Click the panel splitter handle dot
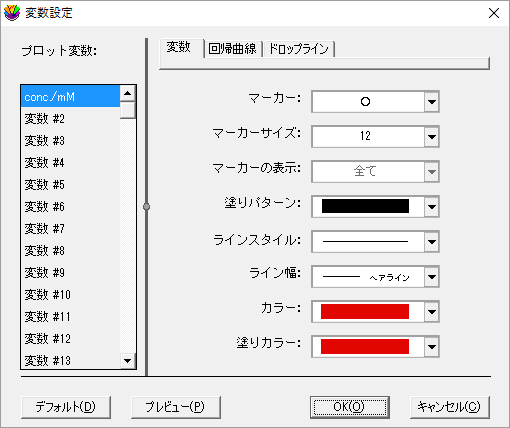510x428 pixels. pyautogui.click(x=146, y=207)
